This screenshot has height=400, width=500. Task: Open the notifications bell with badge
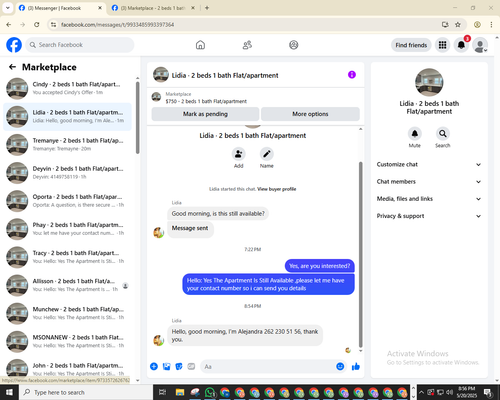coord(461,45)
